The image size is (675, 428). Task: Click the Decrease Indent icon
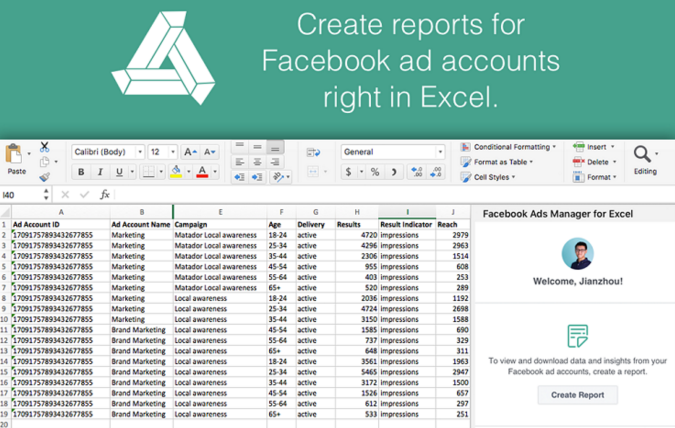pyautogui.click(x=240, y=177)
